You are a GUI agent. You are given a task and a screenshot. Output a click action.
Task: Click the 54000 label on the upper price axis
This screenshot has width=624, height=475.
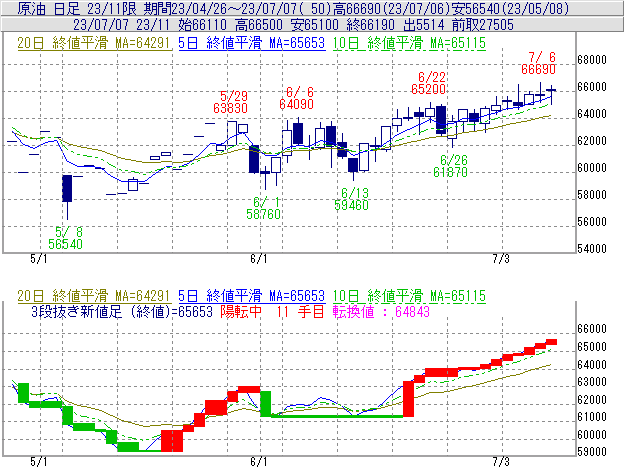click(x=592, y=249)
